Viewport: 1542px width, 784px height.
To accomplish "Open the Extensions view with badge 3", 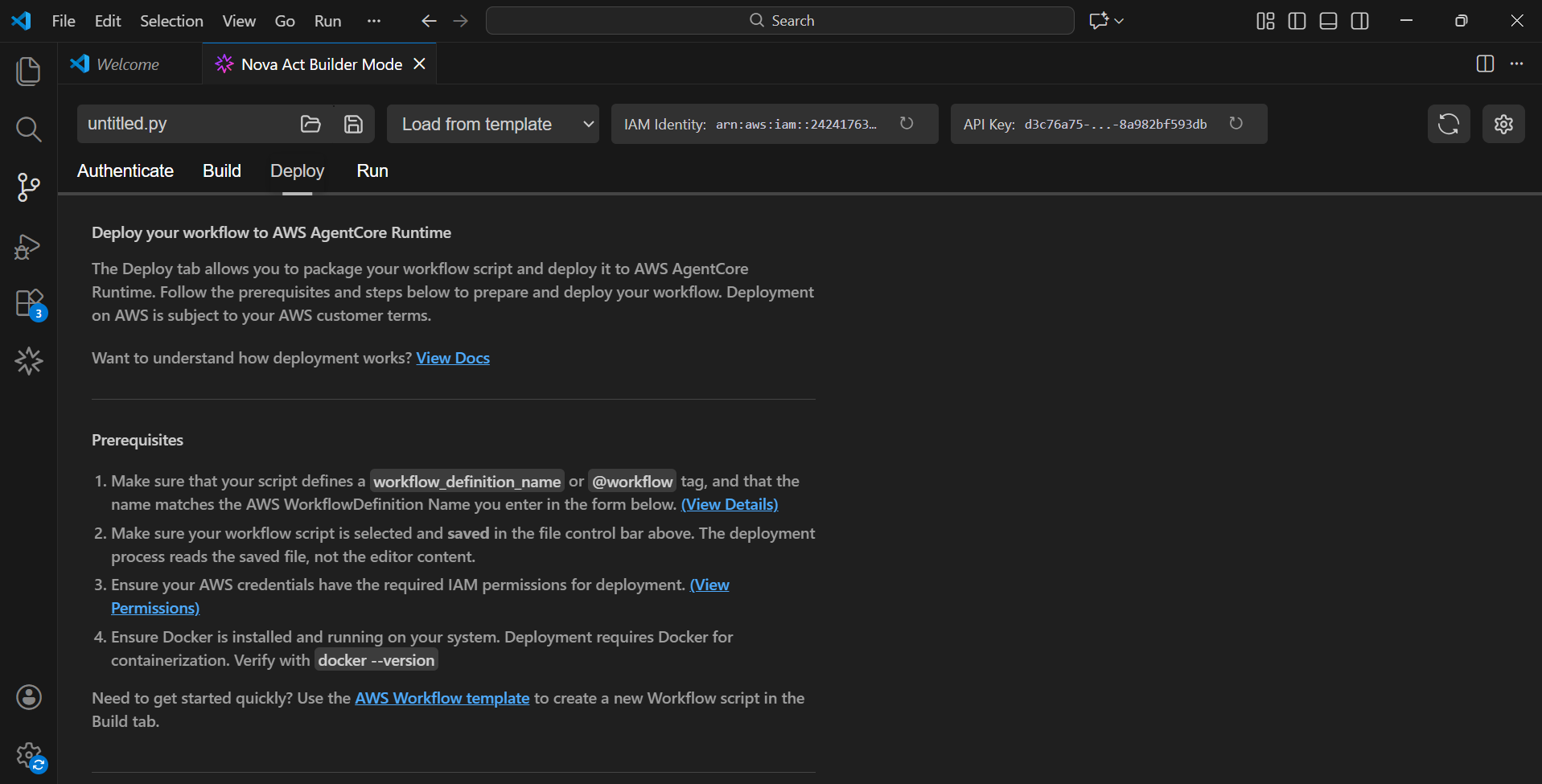I will click(x=28, y=303).
